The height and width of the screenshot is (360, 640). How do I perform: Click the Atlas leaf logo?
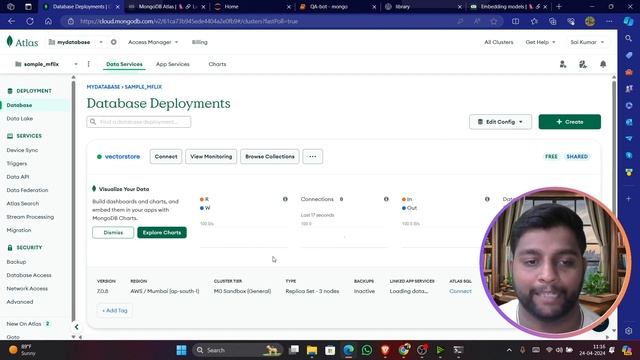click(x=10, y=42)
